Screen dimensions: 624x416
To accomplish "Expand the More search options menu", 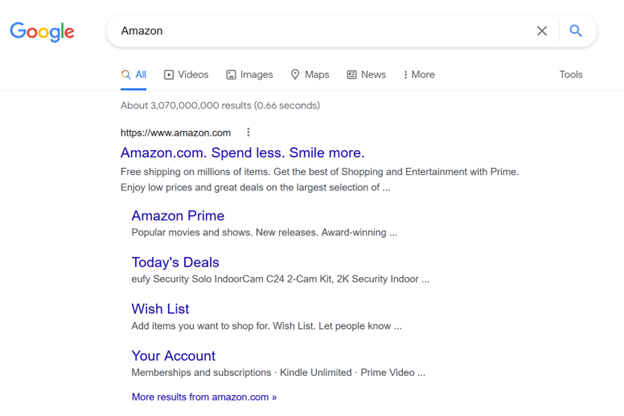I will point(419,74).
